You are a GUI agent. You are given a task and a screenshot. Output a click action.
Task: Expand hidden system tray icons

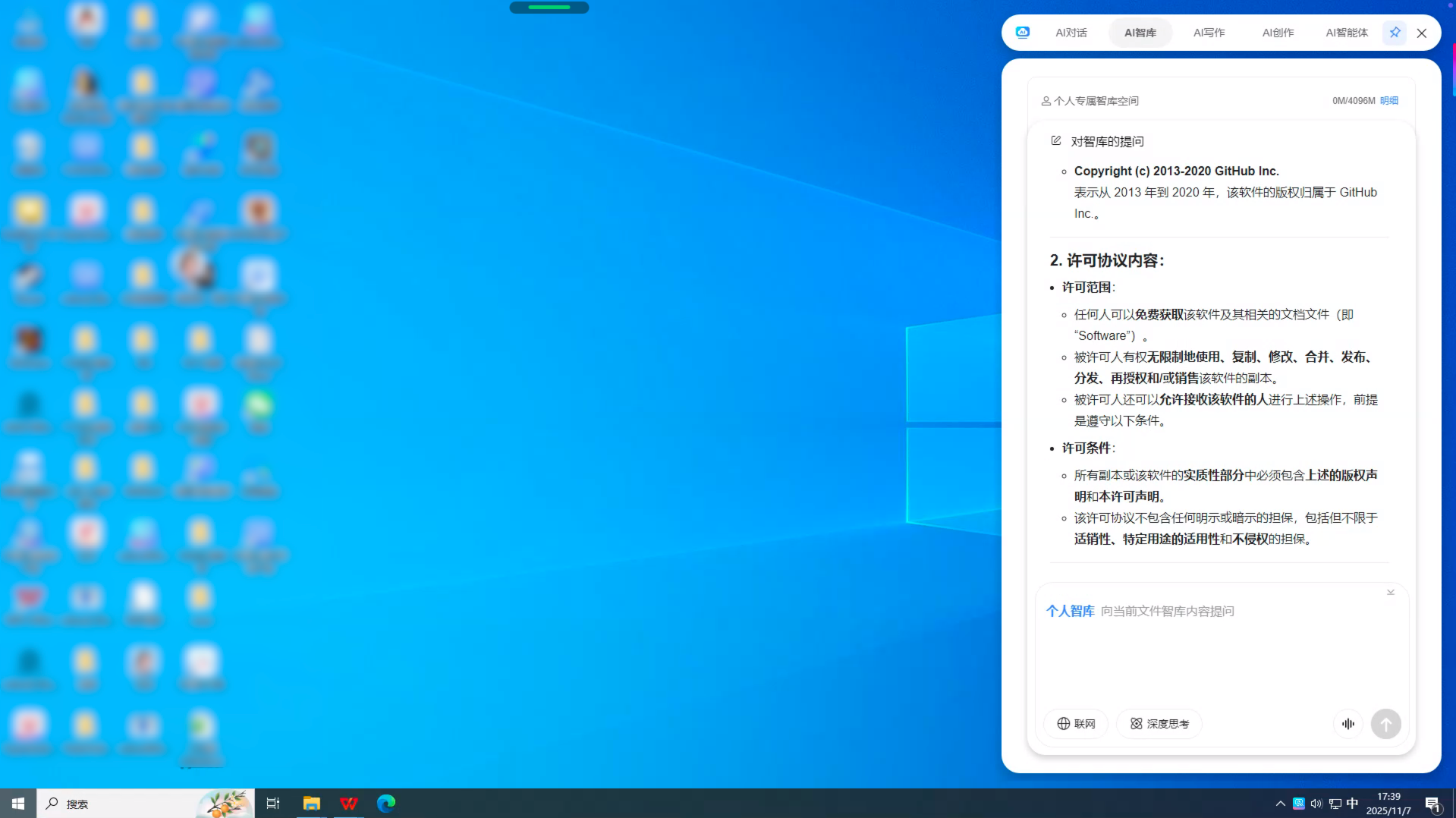coord(1281,804)
